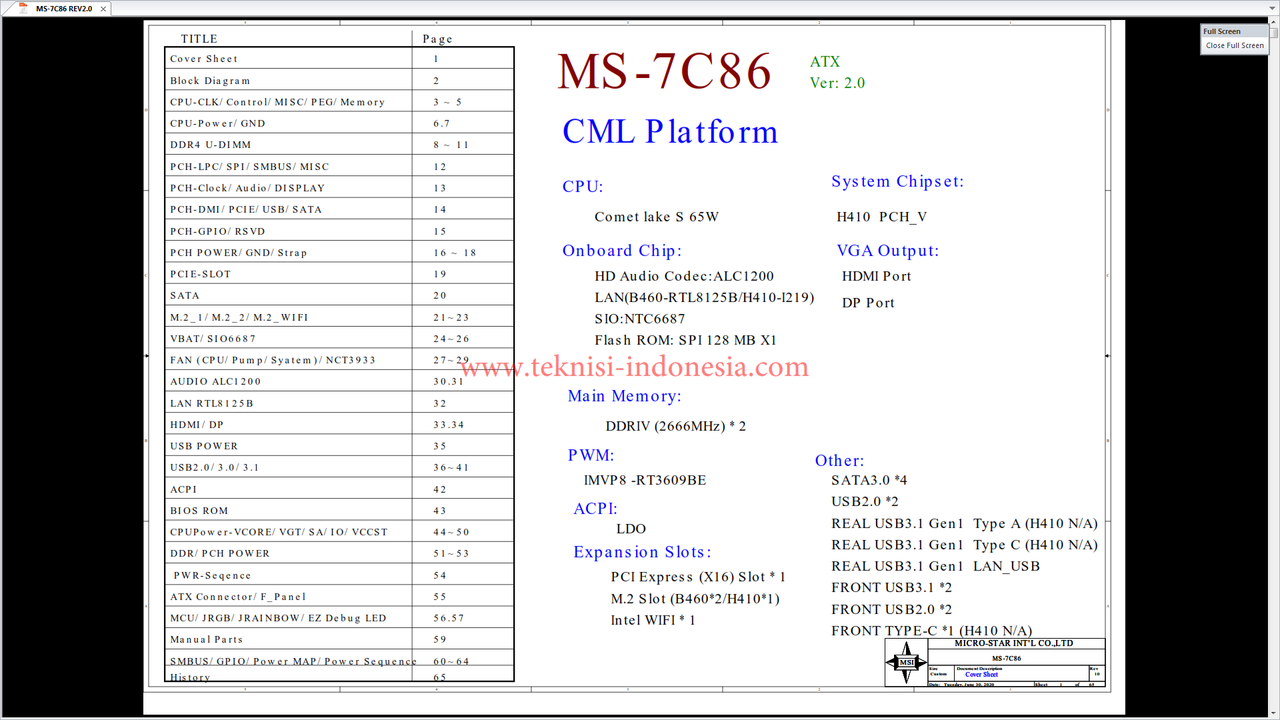
Task: Click the Intel WIFI * 1 line
Action: point(653,620)
